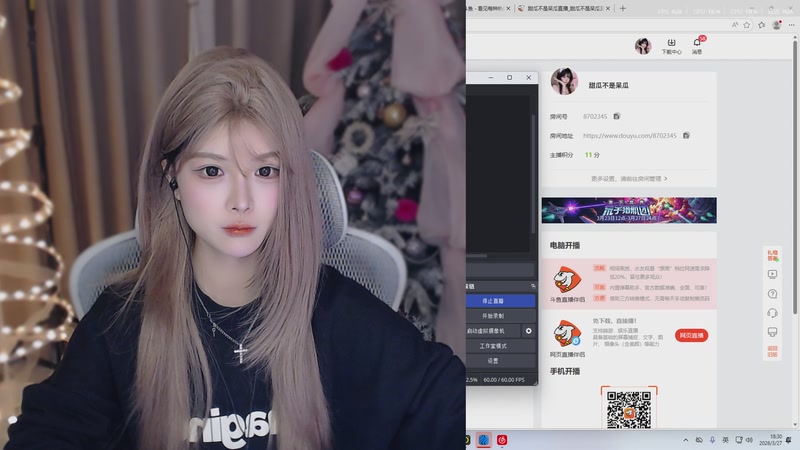The image size is (800, 450).
Task: Open the user avatar in the Douyu page header
Action: (643, 46)
